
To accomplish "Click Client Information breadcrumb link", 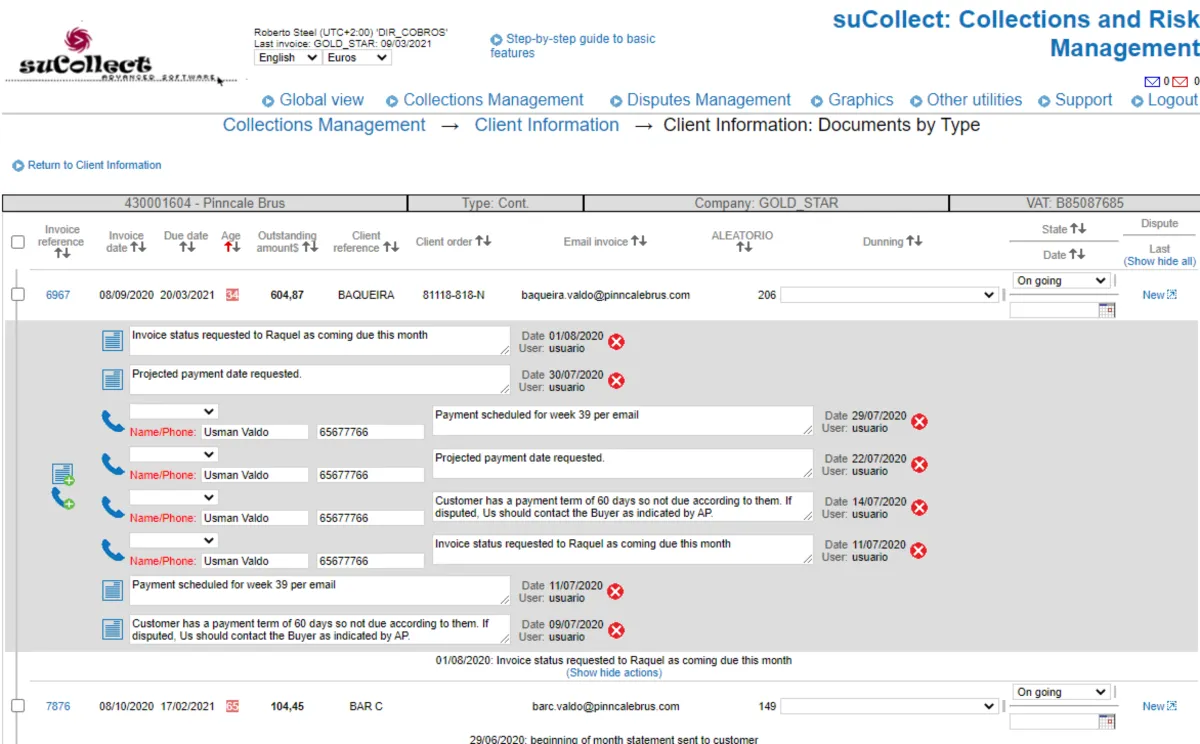I will (x=547, y=125).
